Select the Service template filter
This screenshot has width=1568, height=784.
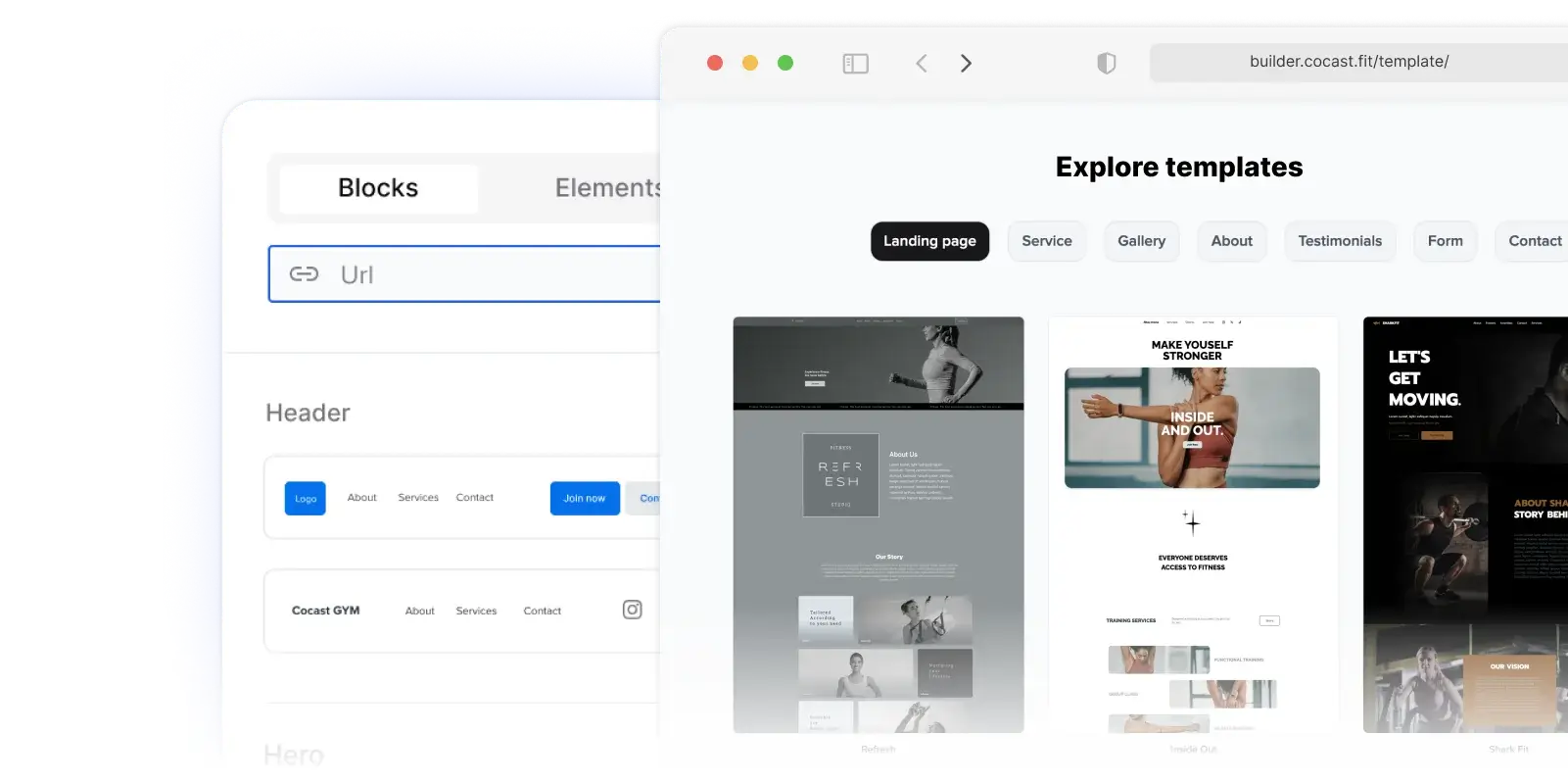(x=1047, y=241)
